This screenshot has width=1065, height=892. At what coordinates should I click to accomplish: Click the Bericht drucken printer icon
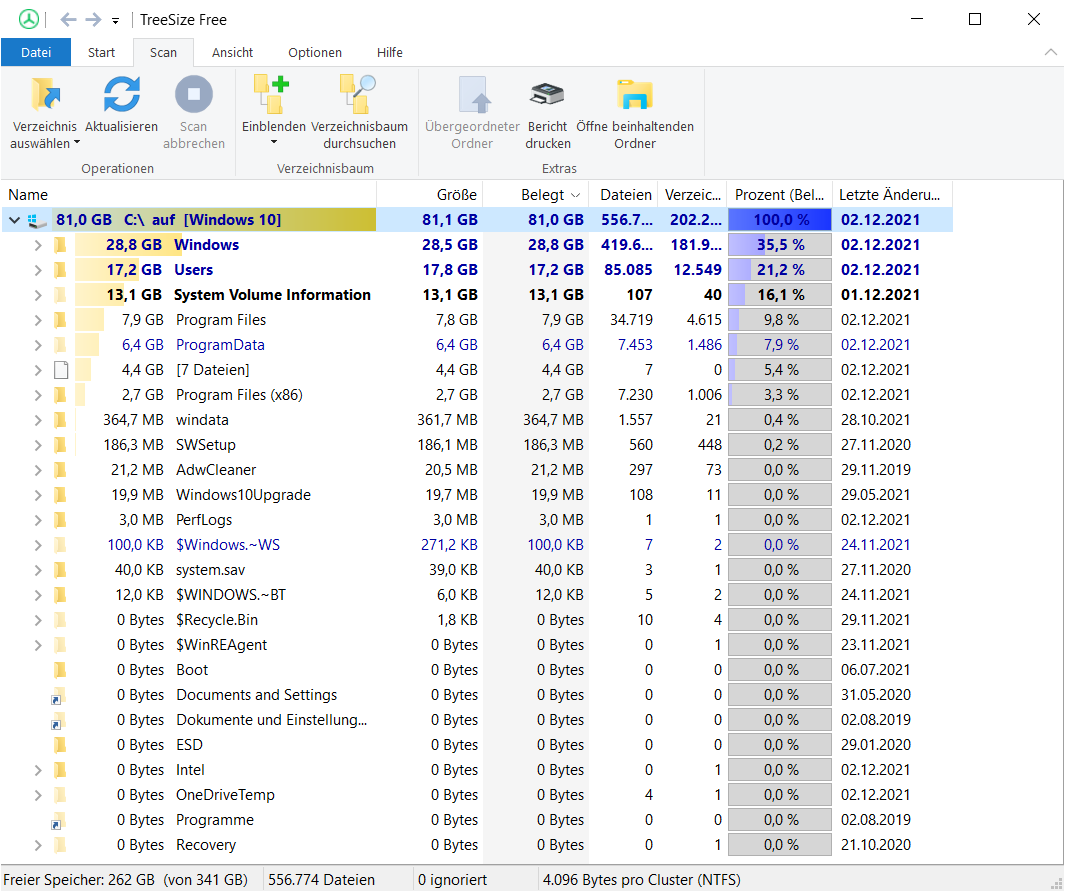[547, 94]
